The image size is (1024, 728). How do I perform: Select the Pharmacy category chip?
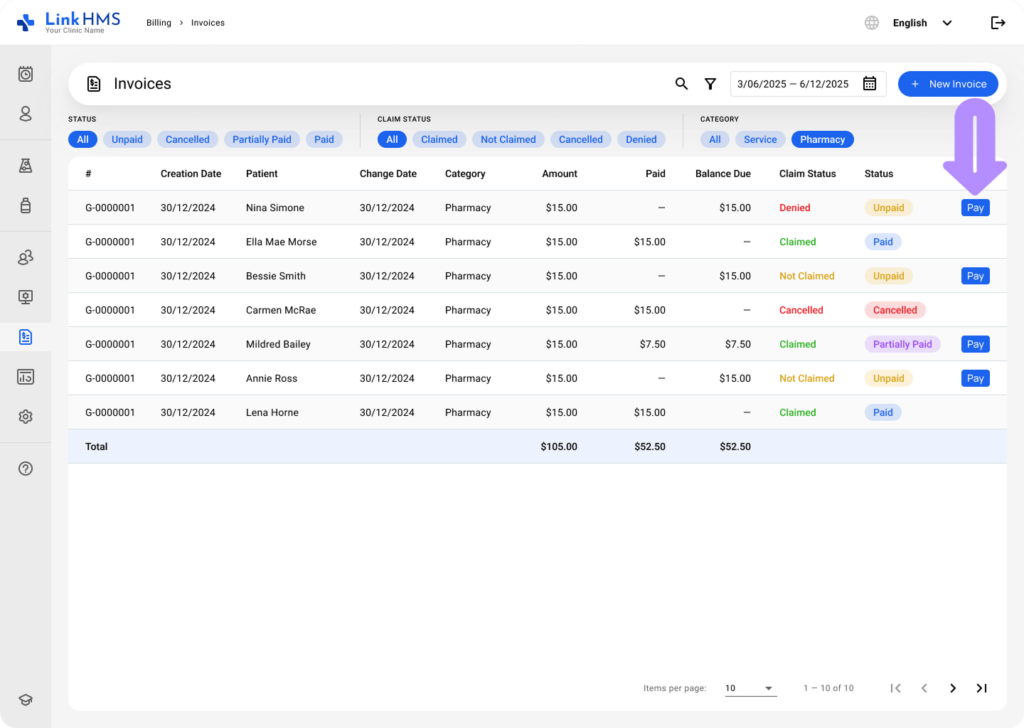point(822,139)
